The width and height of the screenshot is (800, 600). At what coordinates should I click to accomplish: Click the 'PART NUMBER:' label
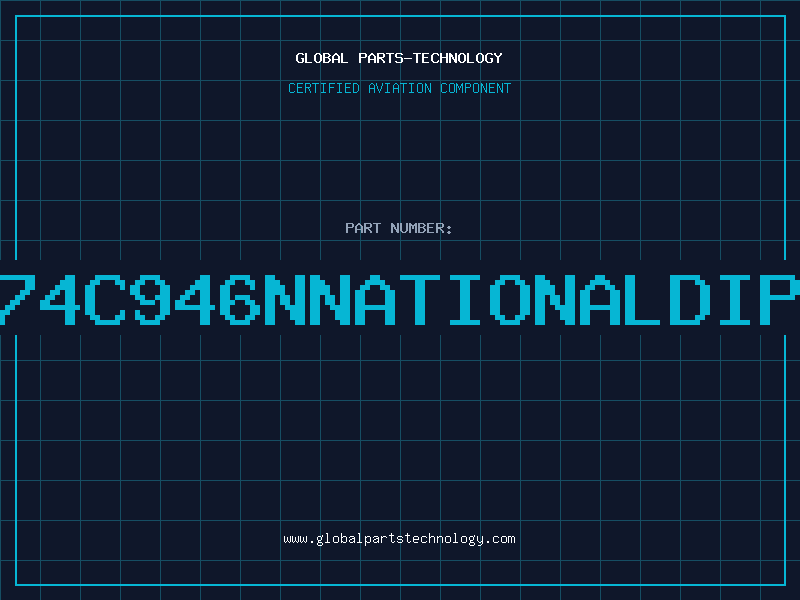(399, 228)
